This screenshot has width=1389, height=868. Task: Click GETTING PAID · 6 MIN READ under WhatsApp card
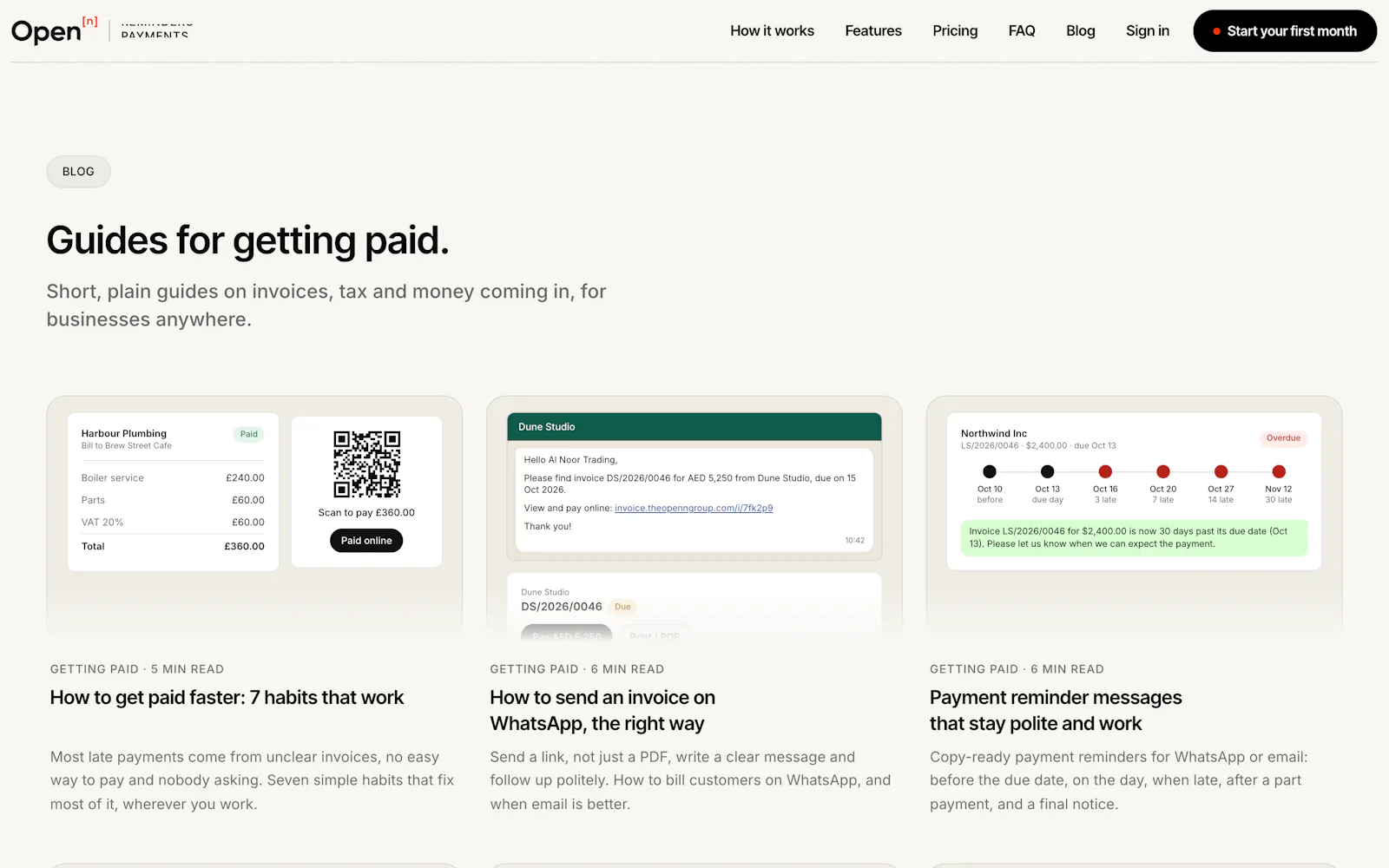577,669
